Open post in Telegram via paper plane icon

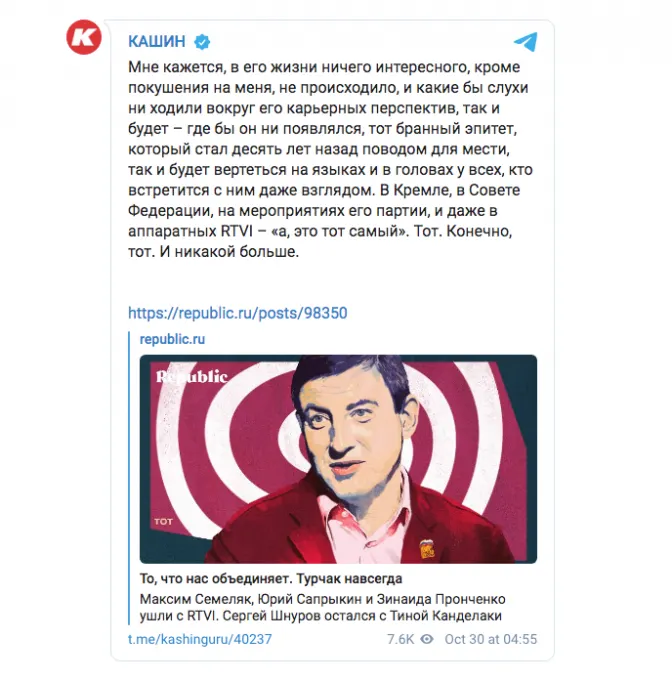coord(525,42)
